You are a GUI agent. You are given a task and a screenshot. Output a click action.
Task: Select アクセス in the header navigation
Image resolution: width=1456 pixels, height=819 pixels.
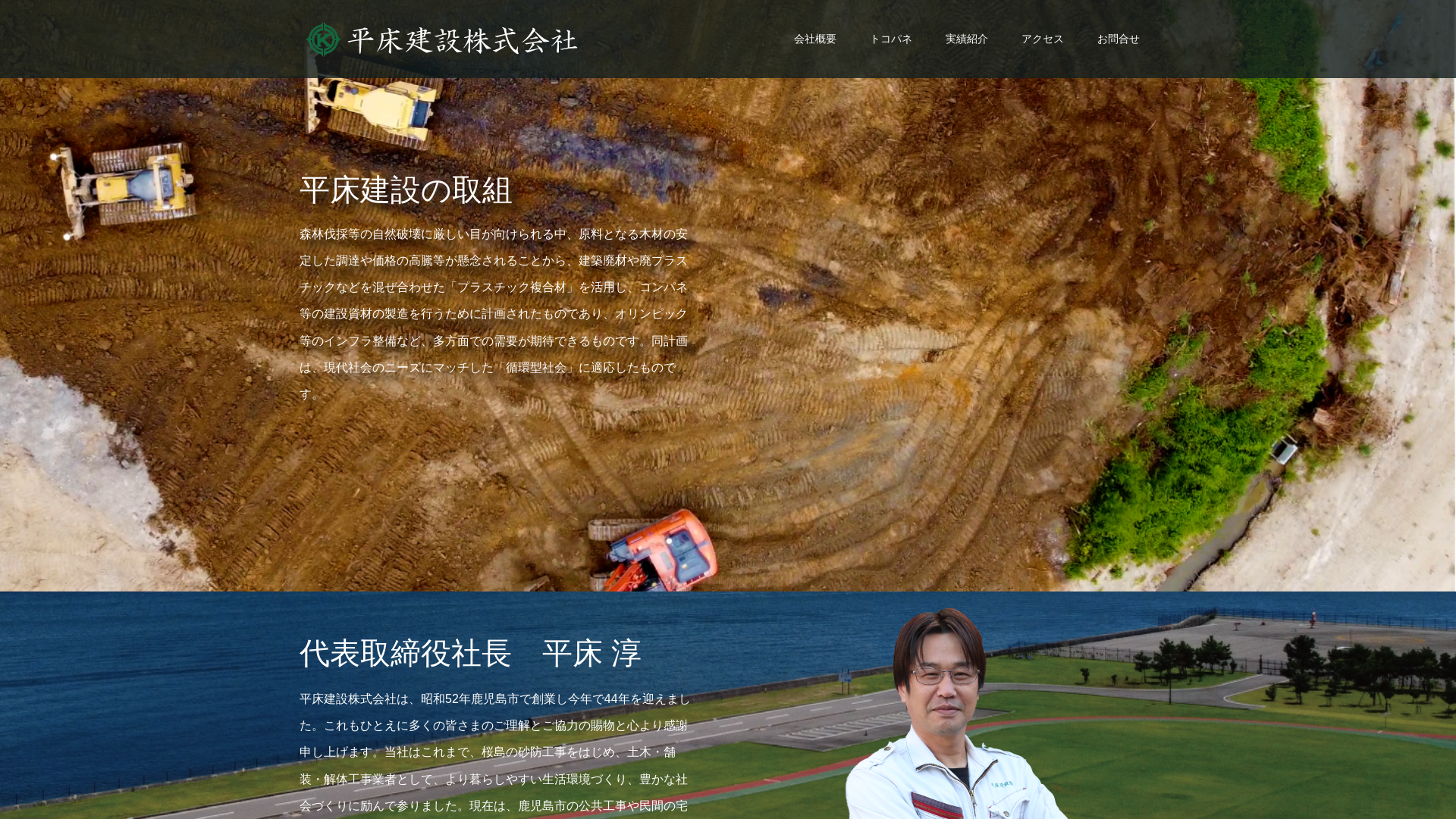pyautogui.click(x=1042, y=39)
